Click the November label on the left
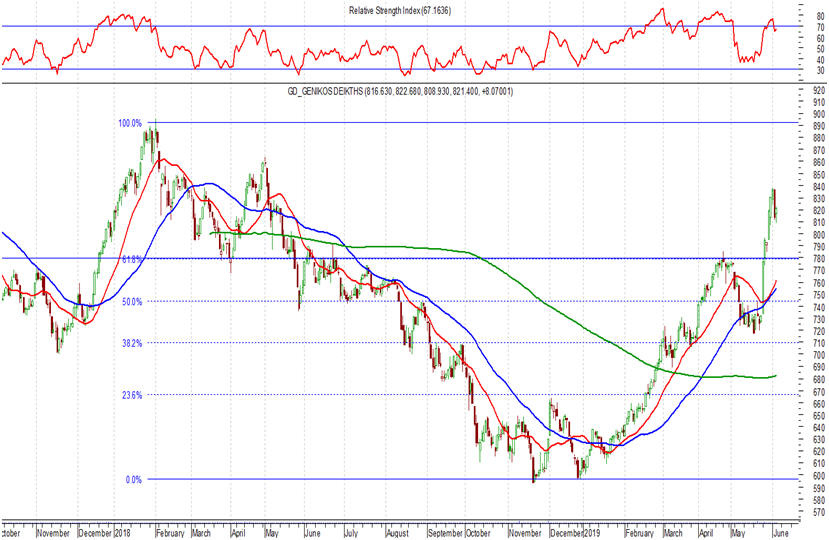829x540 pixels. (53, 533)
